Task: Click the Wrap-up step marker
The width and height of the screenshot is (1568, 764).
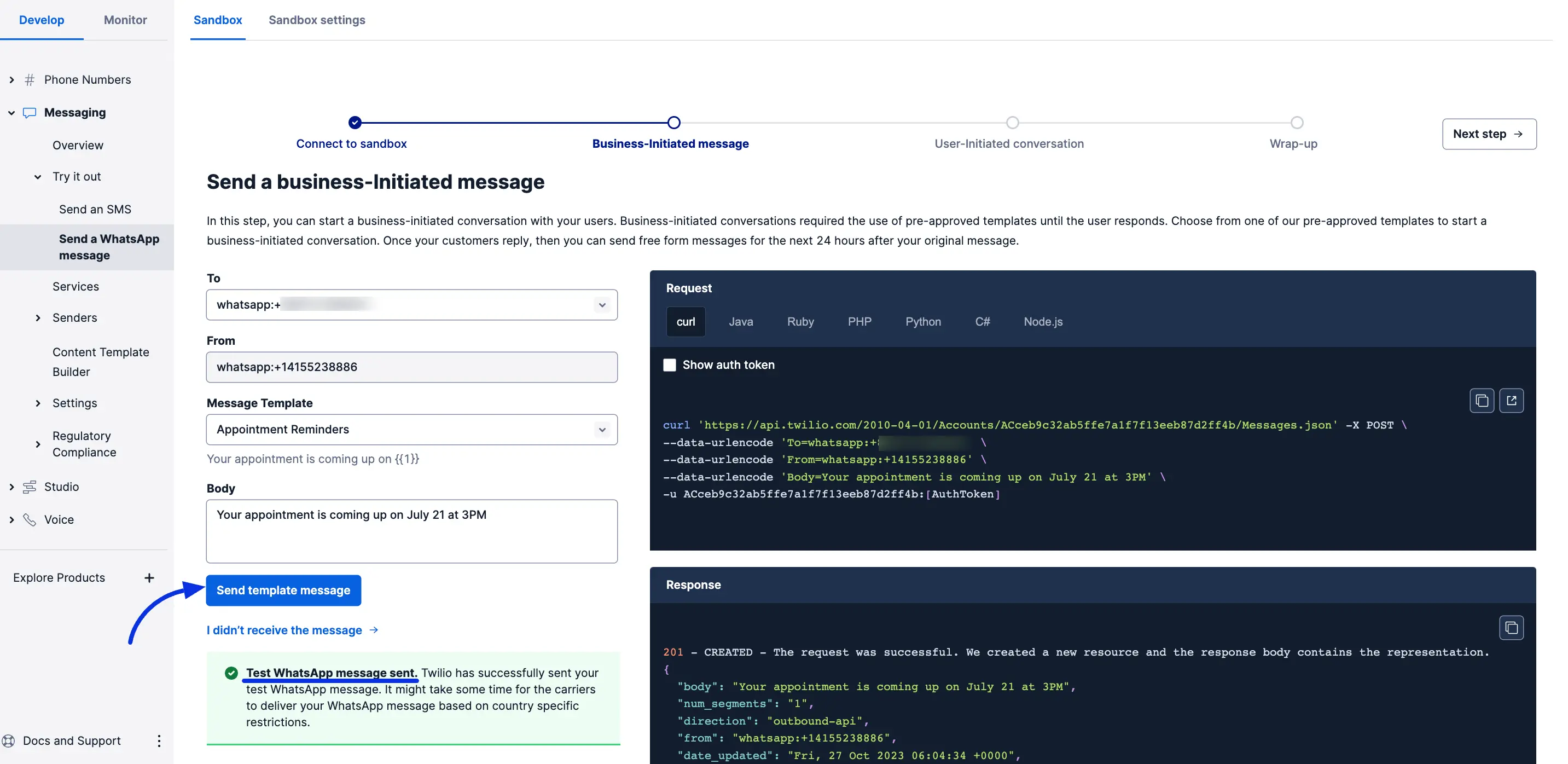Action: point(1297,123)
